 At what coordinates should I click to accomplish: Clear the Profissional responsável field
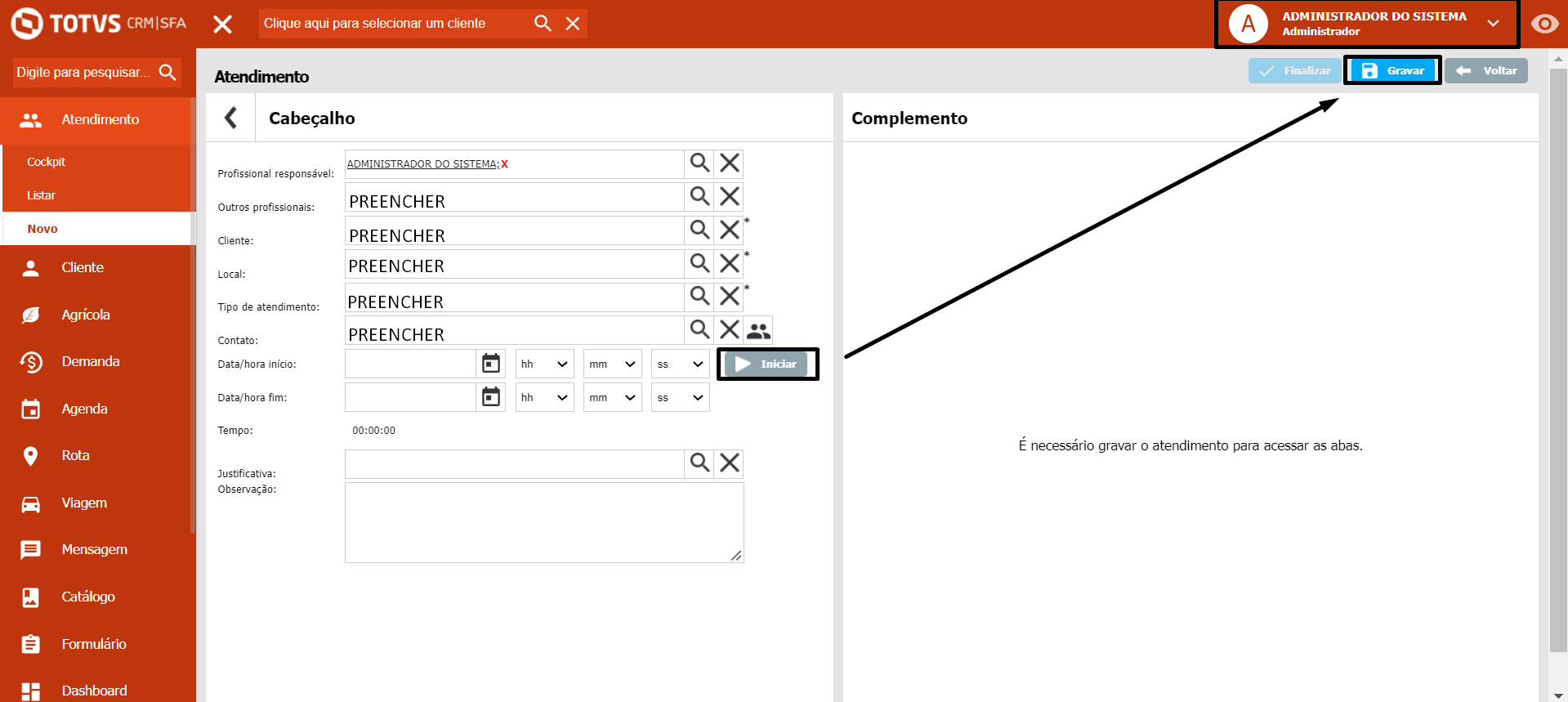(730, 163)
